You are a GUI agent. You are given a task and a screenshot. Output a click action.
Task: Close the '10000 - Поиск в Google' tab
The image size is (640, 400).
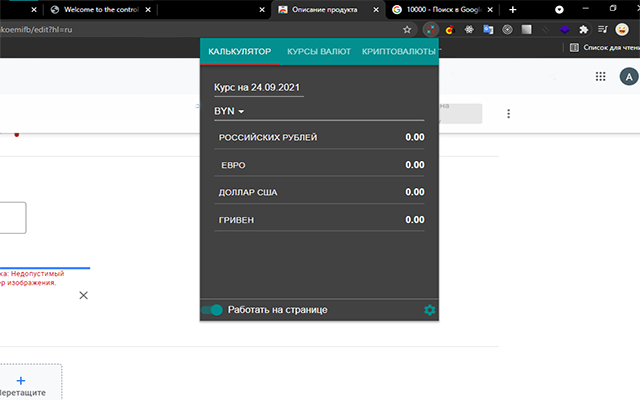click(490, 9)
